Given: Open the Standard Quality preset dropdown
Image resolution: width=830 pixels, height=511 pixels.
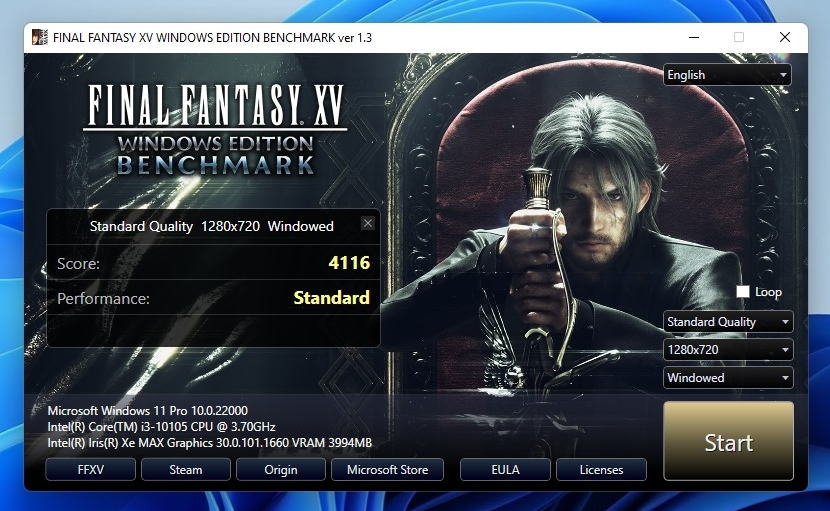Looking at the screenshot, I should [728, 321].
